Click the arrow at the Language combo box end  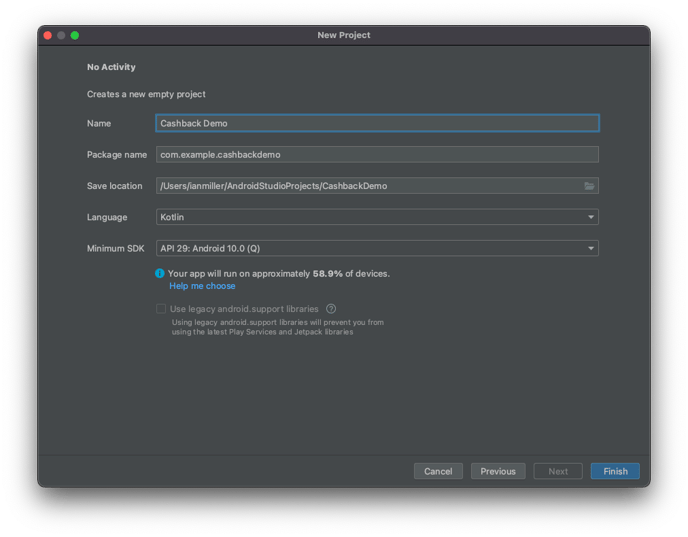(591, 217)
